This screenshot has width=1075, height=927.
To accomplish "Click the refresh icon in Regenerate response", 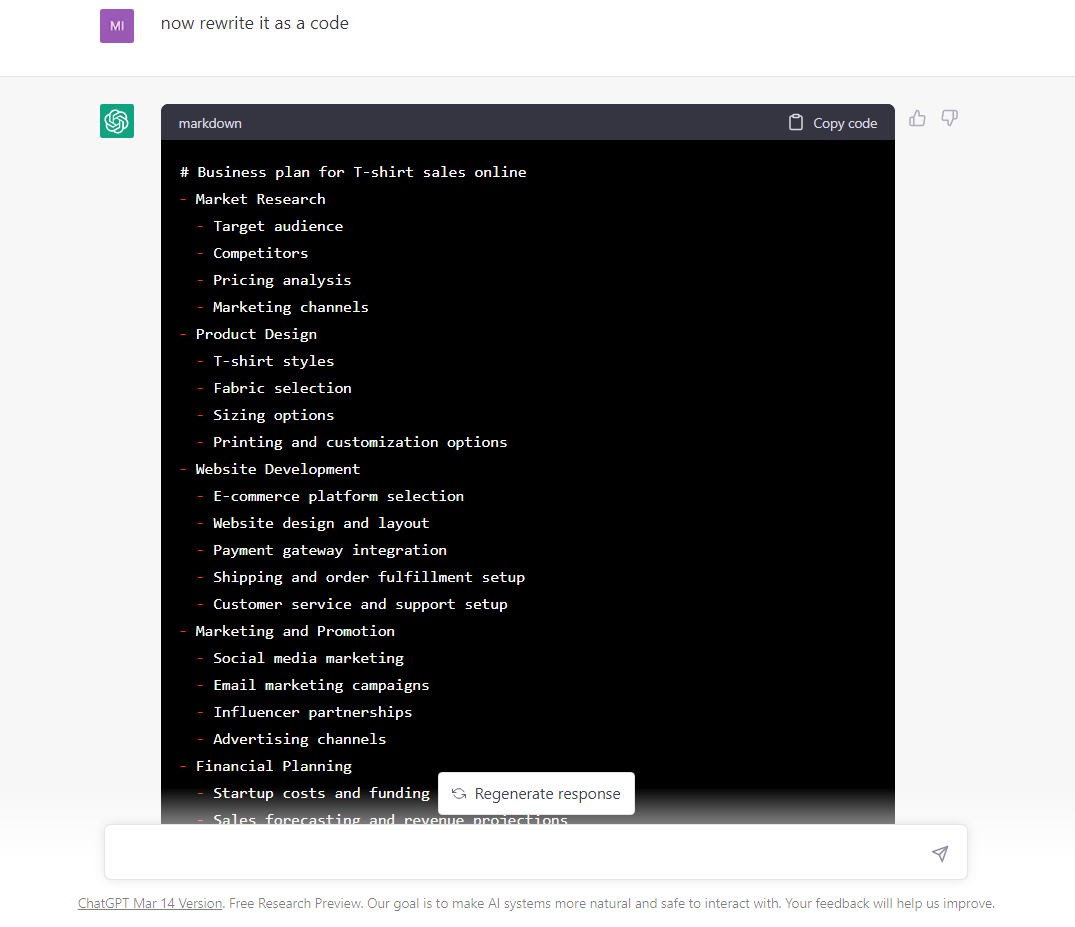I will tap(459, 794).
